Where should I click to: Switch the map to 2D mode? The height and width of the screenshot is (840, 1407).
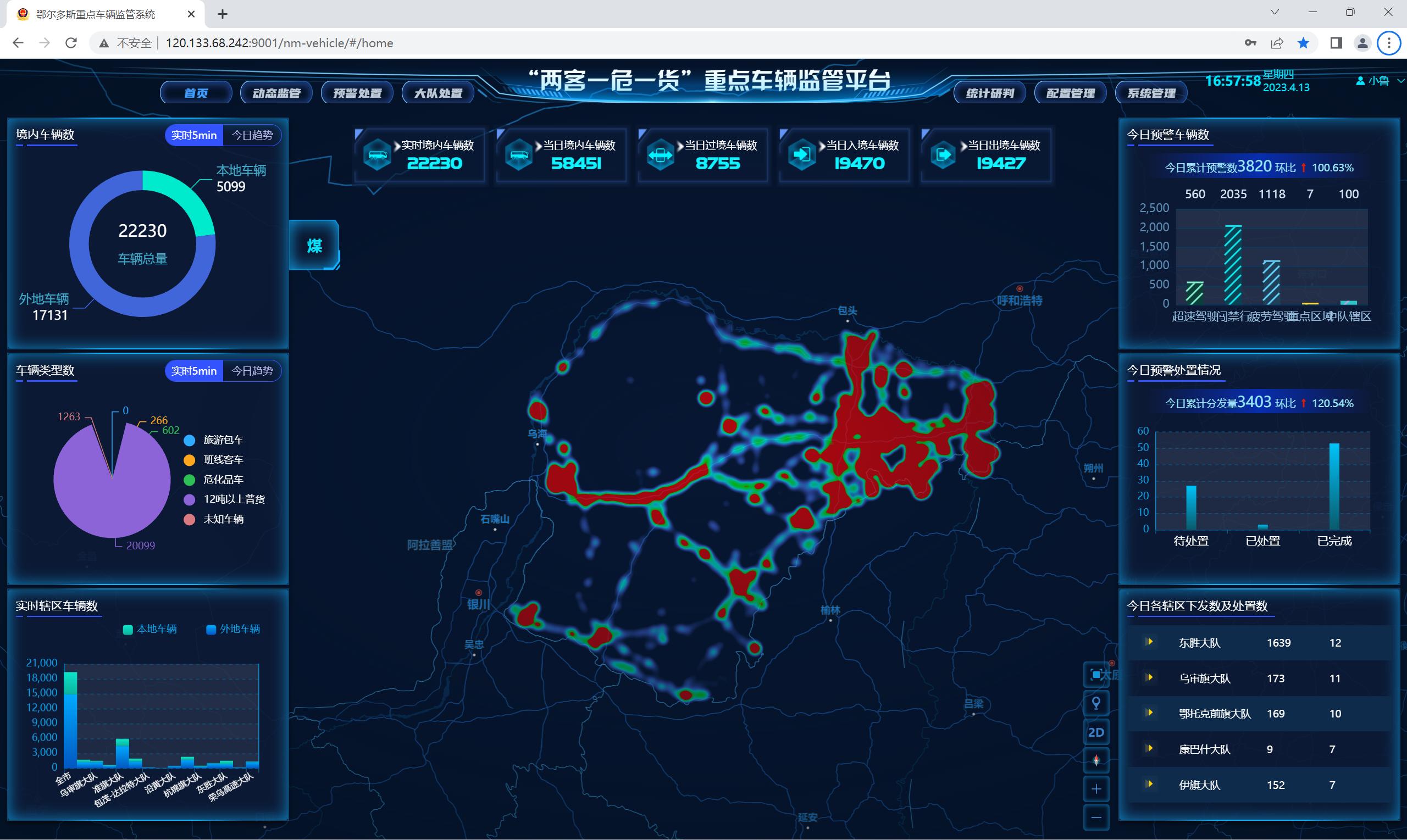click(x=1096, y=731)
